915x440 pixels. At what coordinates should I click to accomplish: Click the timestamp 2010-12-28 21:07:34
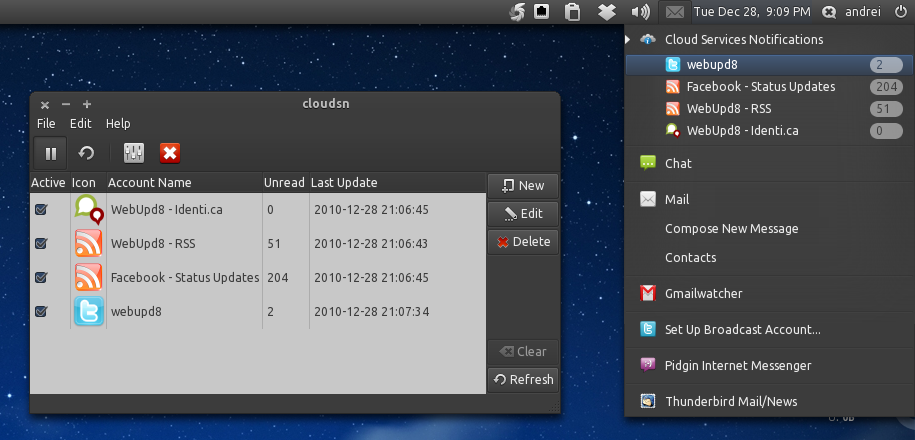372,311
